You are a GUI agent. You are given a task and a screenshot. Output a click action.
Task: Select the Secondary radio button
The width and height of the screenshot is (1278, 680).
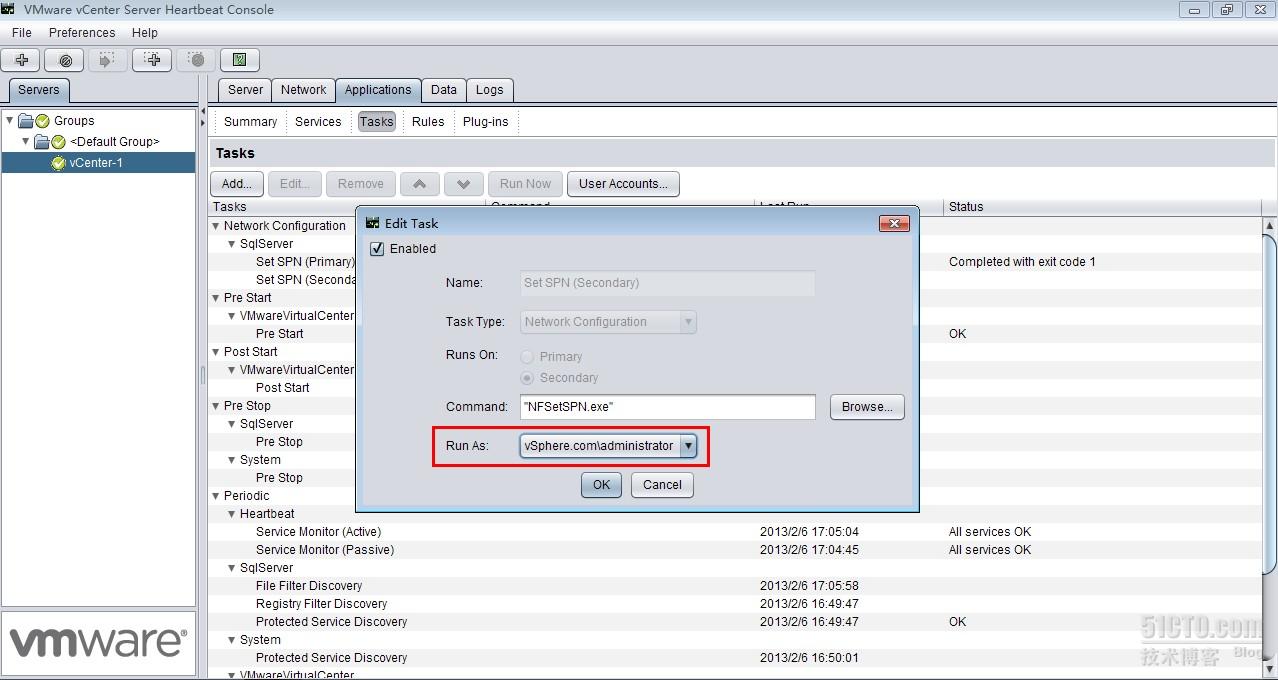(x=527, y=378)
